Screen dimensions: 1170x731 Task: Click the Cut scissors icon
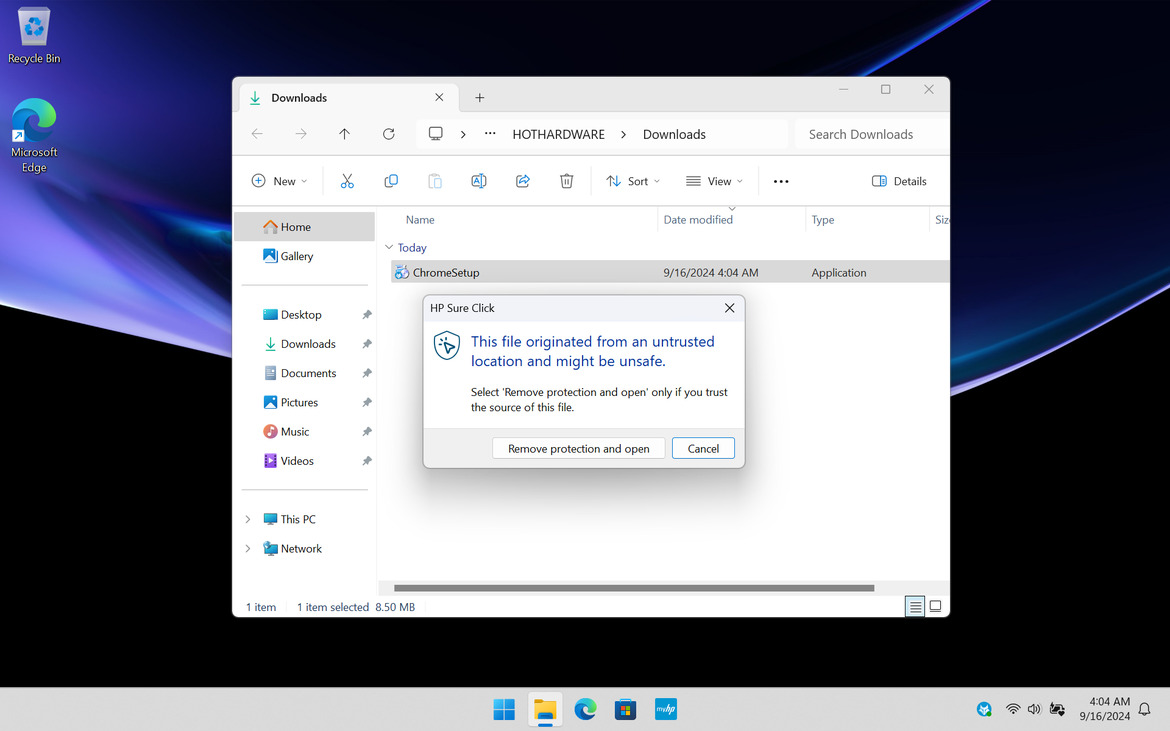click(347, 181)
